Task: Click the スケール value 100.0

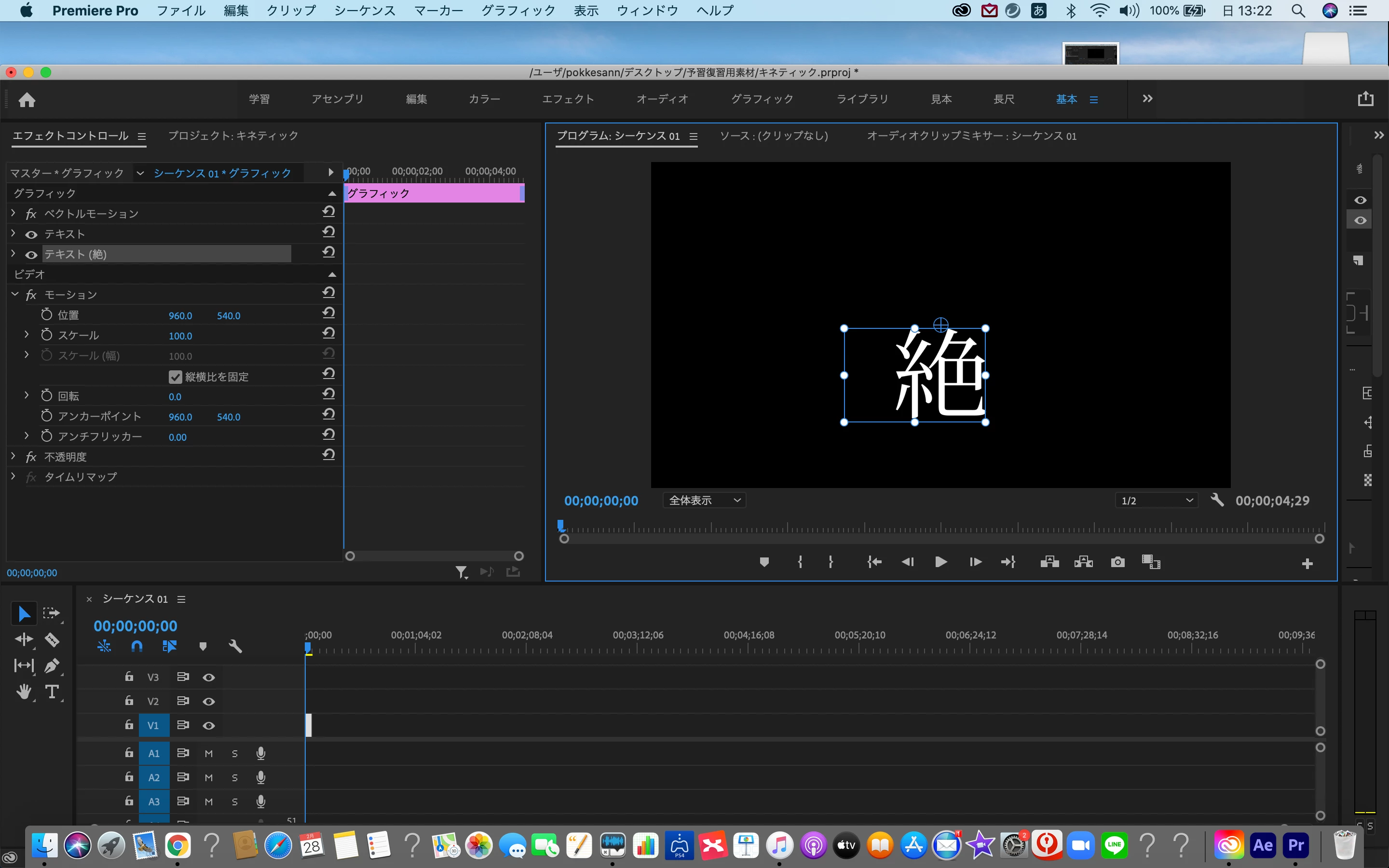Action: (x=180, y=336)
